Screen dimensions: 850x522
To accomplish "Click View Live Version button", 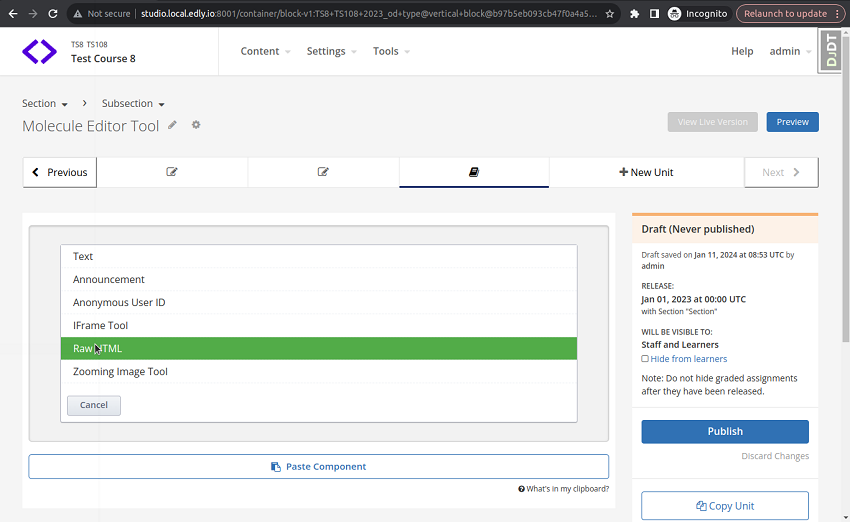I will [712, 122].
